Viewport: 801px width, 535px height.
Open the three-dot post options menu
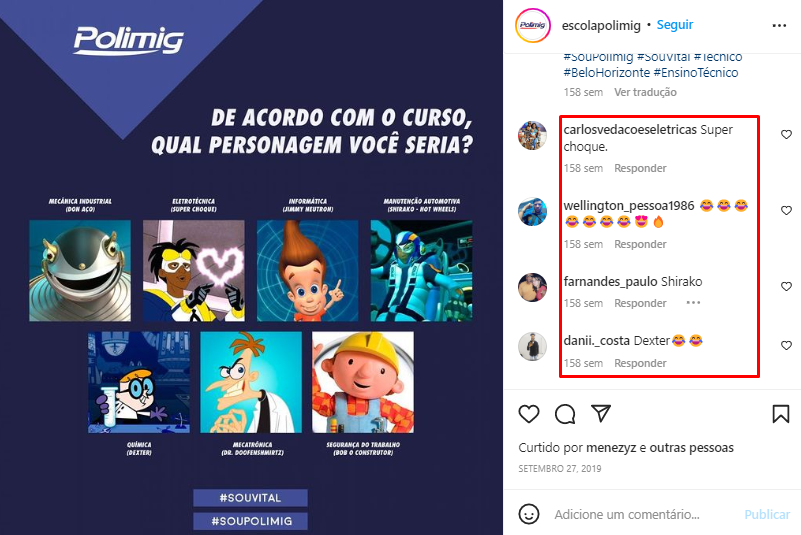coord(779,26)
